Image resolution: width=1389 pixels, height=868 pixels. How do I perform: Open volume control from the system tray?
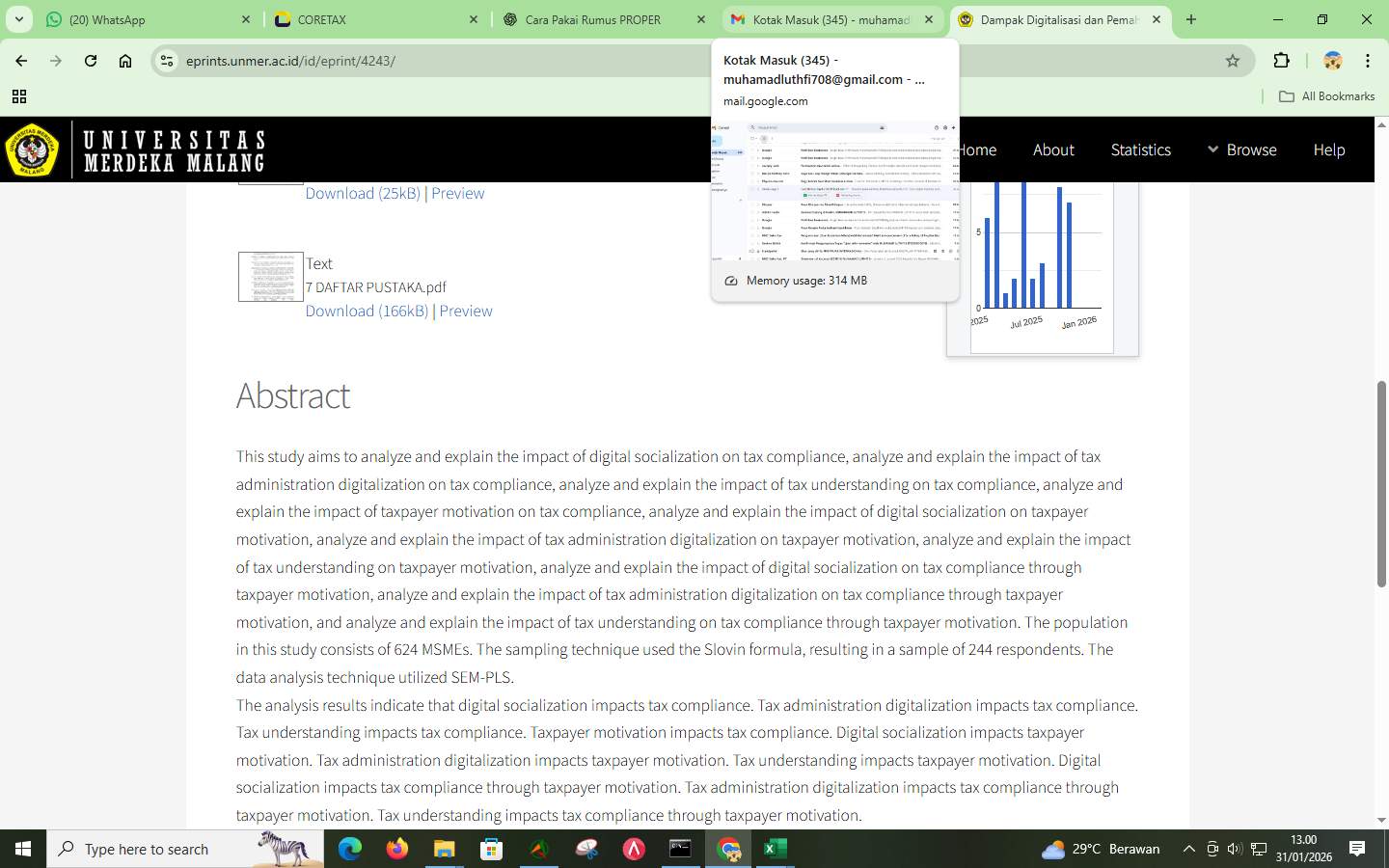point(1233,849)
